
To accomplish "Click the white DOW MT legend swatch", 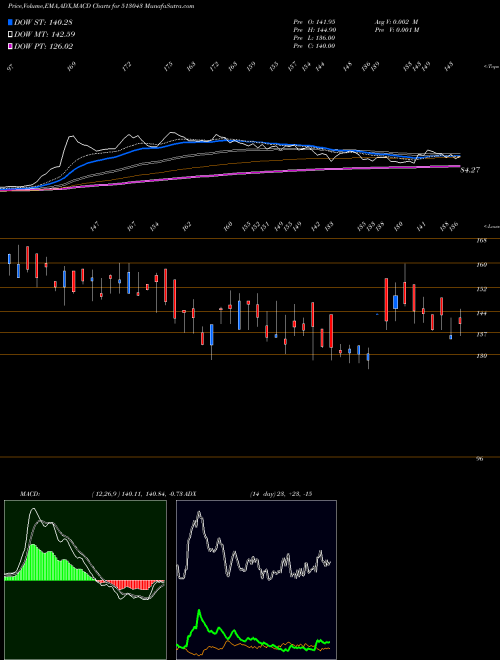I will coord(10,35).
